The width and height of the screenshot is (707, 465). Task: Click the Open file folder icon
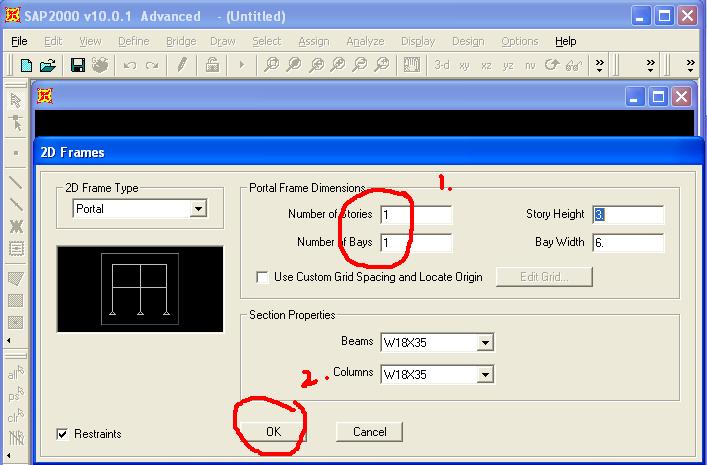(x=48, y=65)
